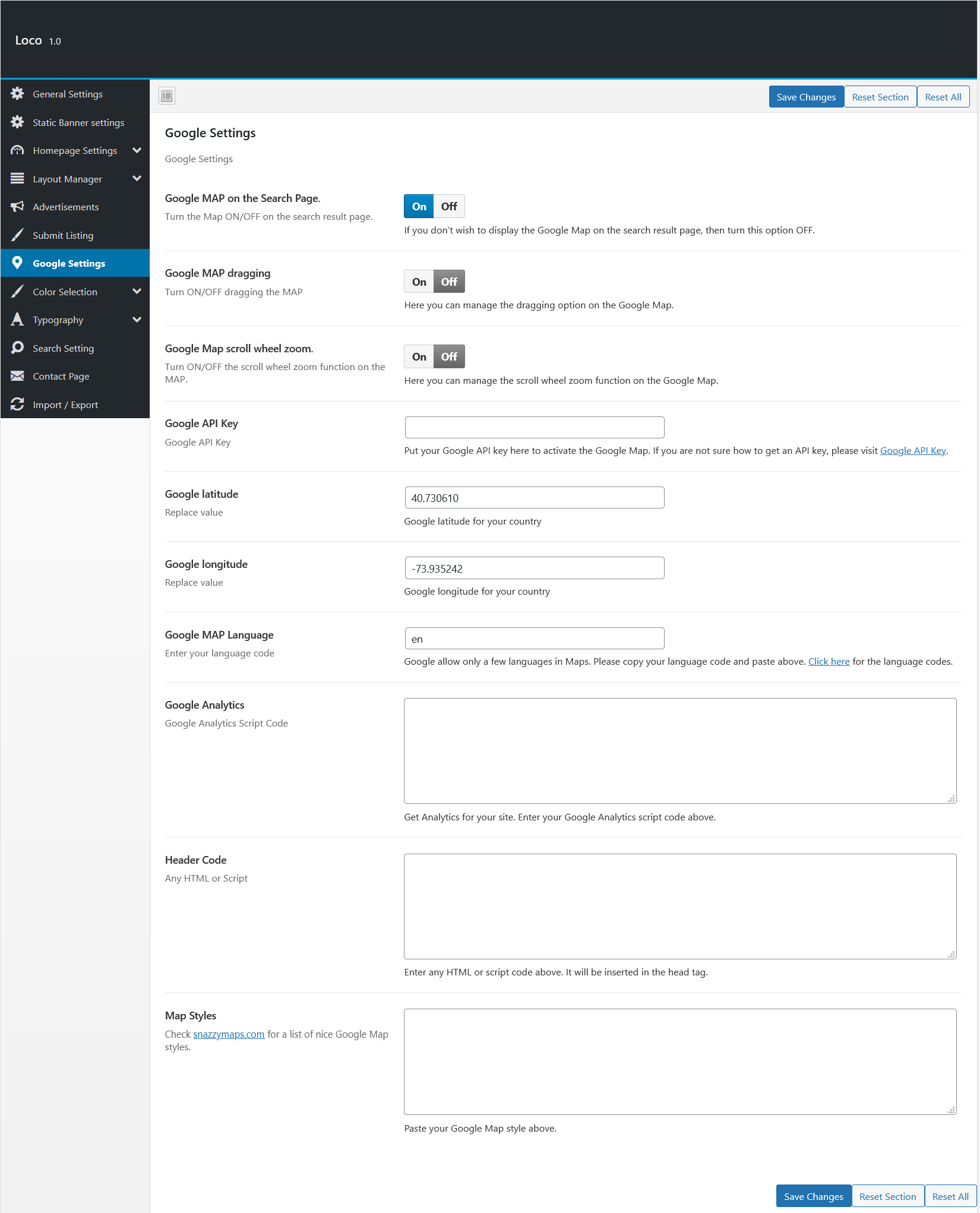The height and width of the screenshot is (1213, 980).
Task: Visit the snazzymaps.com link
Action: (x=229, y=1034)
